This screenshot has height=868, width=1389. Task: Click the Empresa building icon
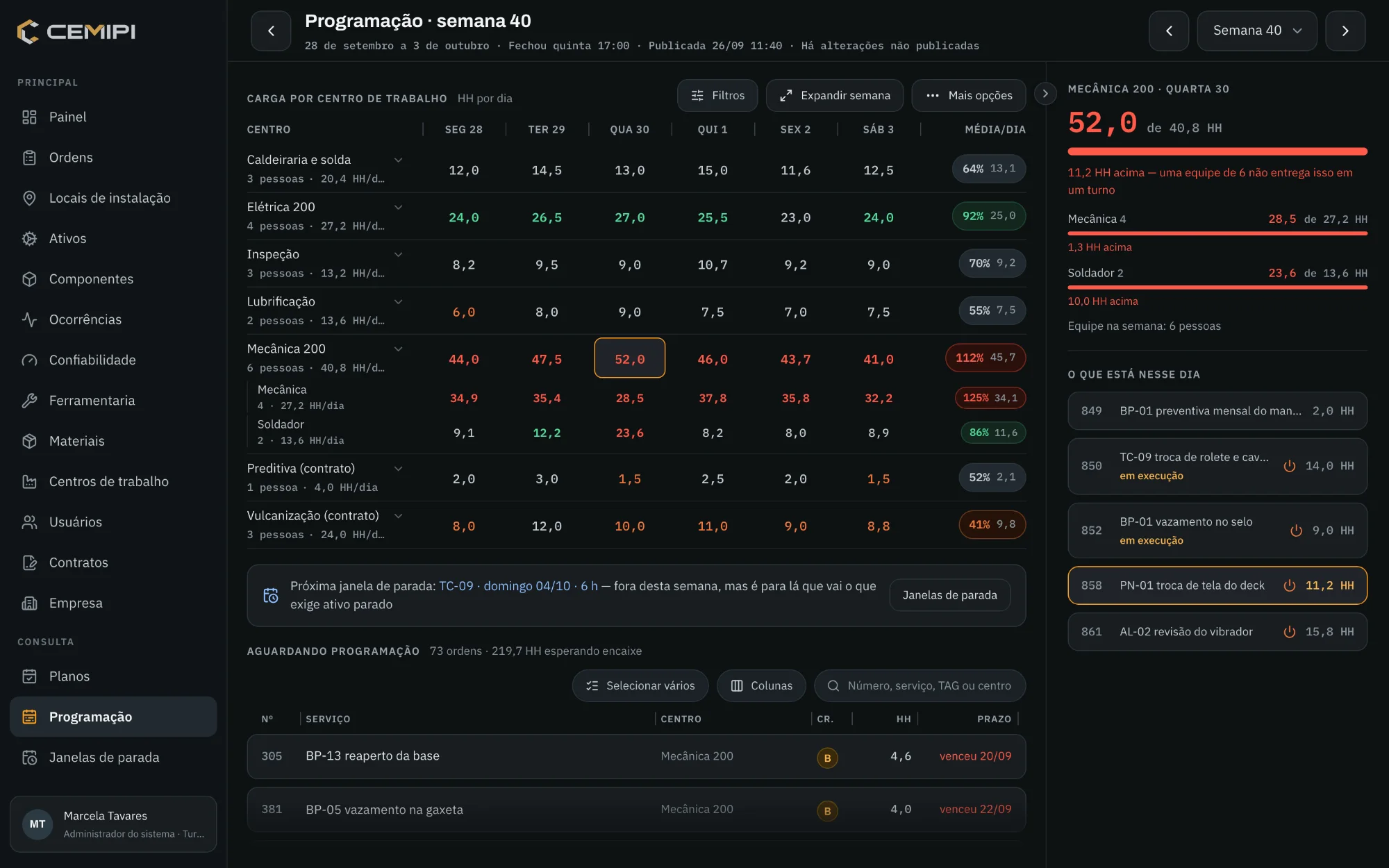[29, 603]
